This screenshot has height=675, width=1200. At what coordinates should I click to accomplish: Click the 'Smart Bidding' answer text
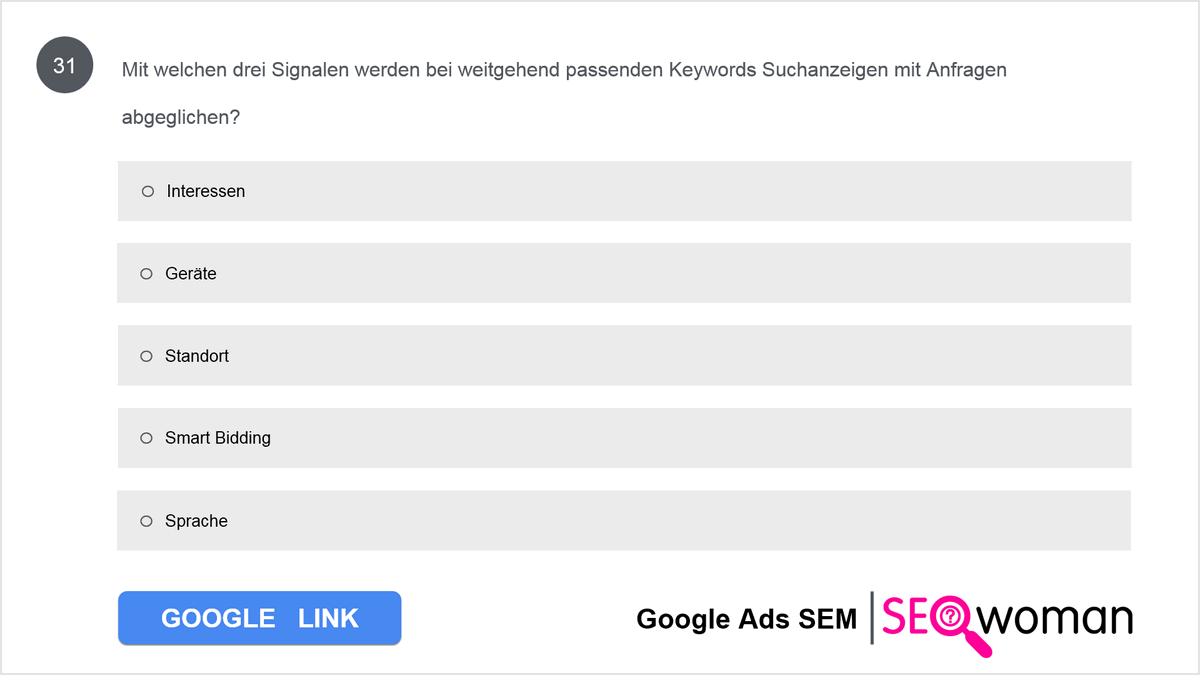tap(218, 438)
